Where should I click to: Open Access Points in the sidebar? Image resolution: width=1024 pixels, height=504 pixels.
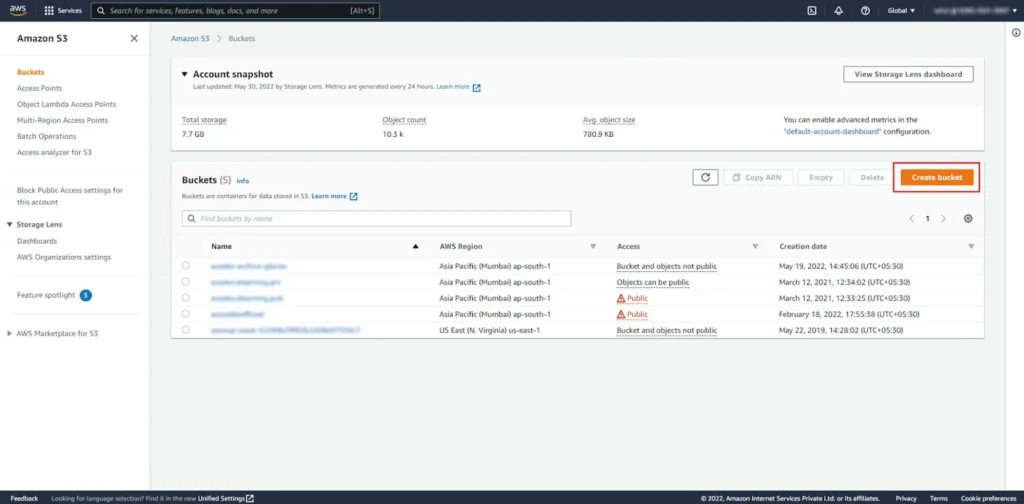tap(39, 88)
